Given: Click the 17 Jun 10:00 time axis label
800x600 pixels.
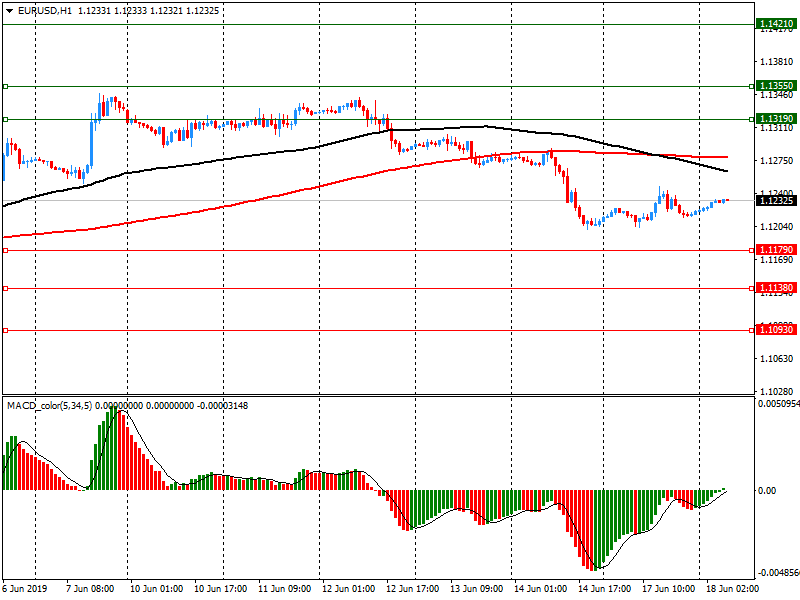Looking at the screenshot, I should (668, 588).
